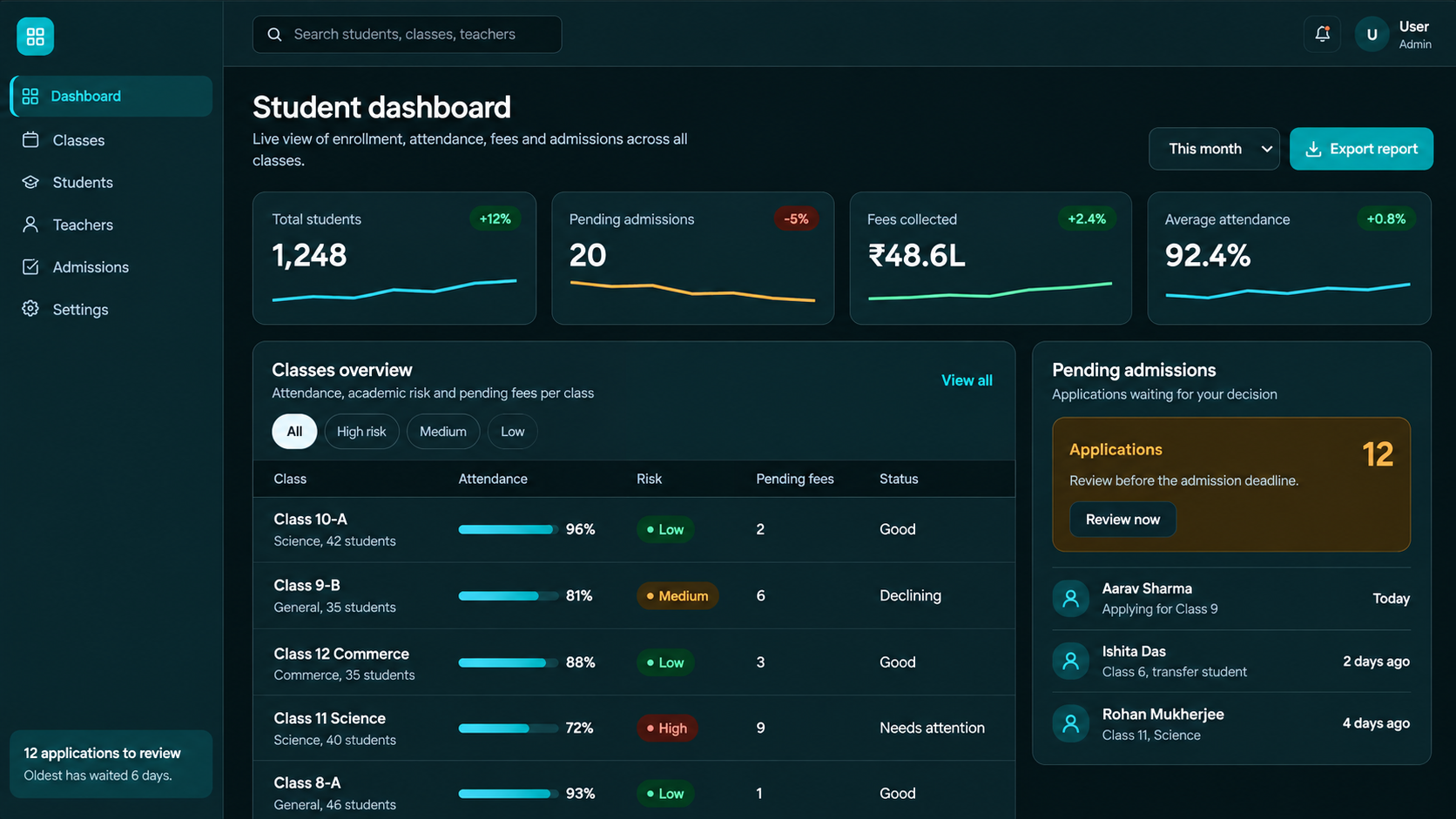The height and width of the screenshot is (819, 1456).
Task: Select the High risk filter chip
Action: (361, 432)
